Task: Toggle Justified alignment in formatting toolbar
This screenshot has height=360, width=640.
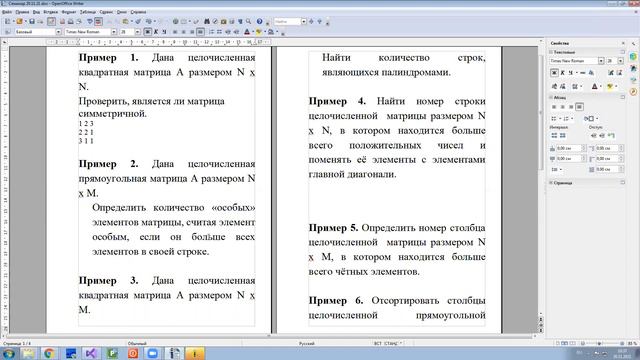Action: click(200, 31)
